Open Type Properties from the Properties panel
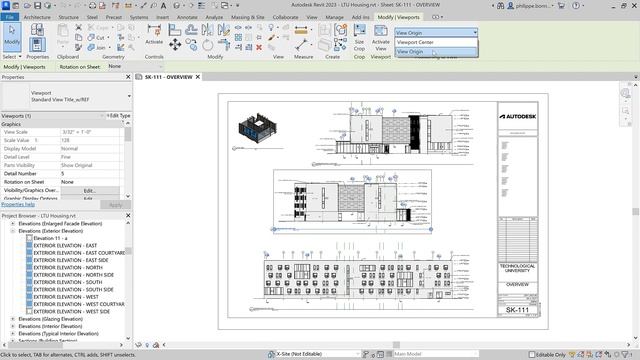This screenshot has width=640, height=360. [37, 29]
